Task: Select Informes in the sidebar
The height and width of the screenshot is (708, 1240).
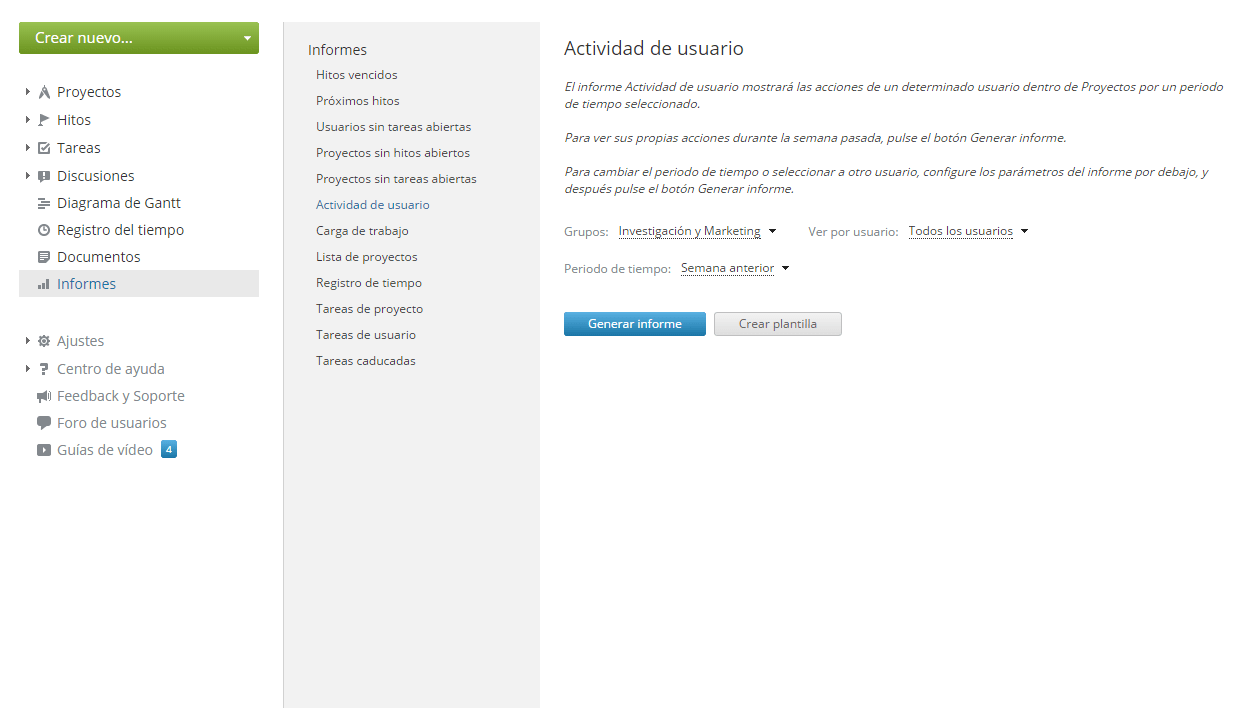Action: [x=139, y=284]
